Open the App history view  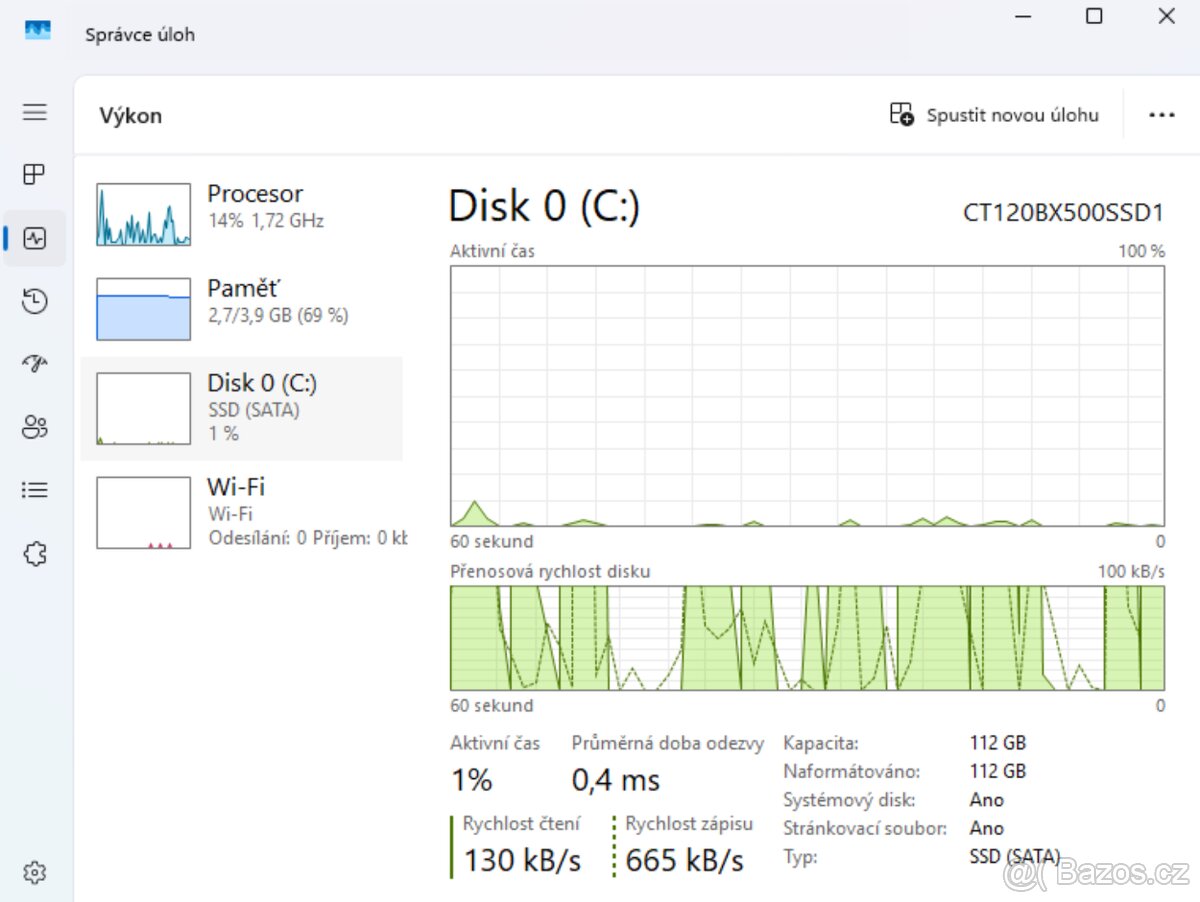click(x=34, y=301)
